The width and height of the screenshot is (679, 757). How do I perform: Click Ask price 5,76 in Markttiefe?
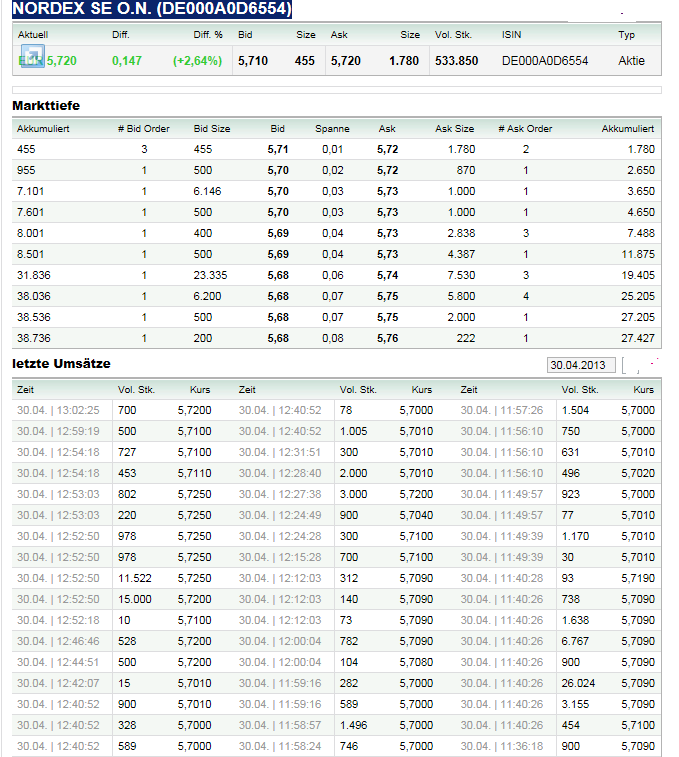pos(387,338)
